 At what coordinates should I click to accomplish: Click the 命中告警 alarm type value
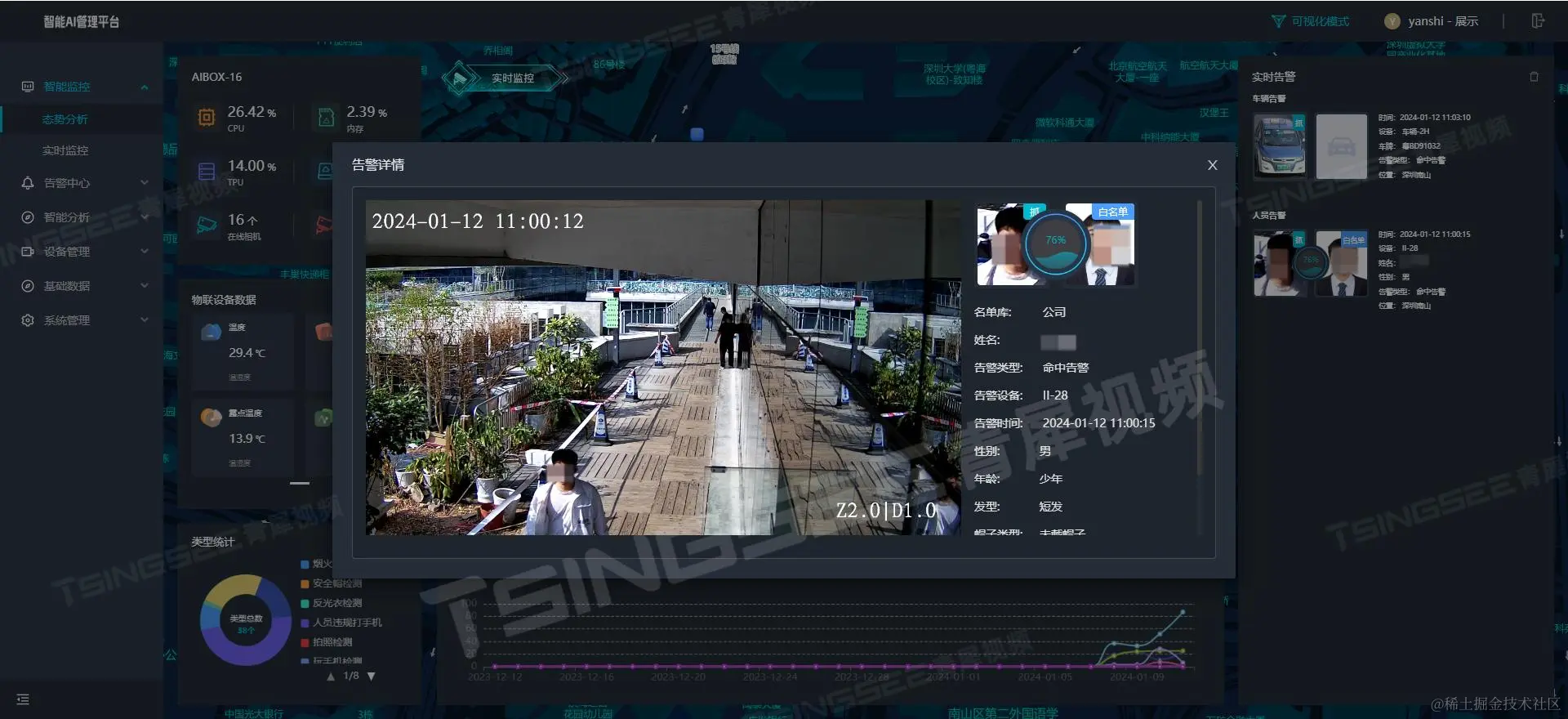(1066, 368)
